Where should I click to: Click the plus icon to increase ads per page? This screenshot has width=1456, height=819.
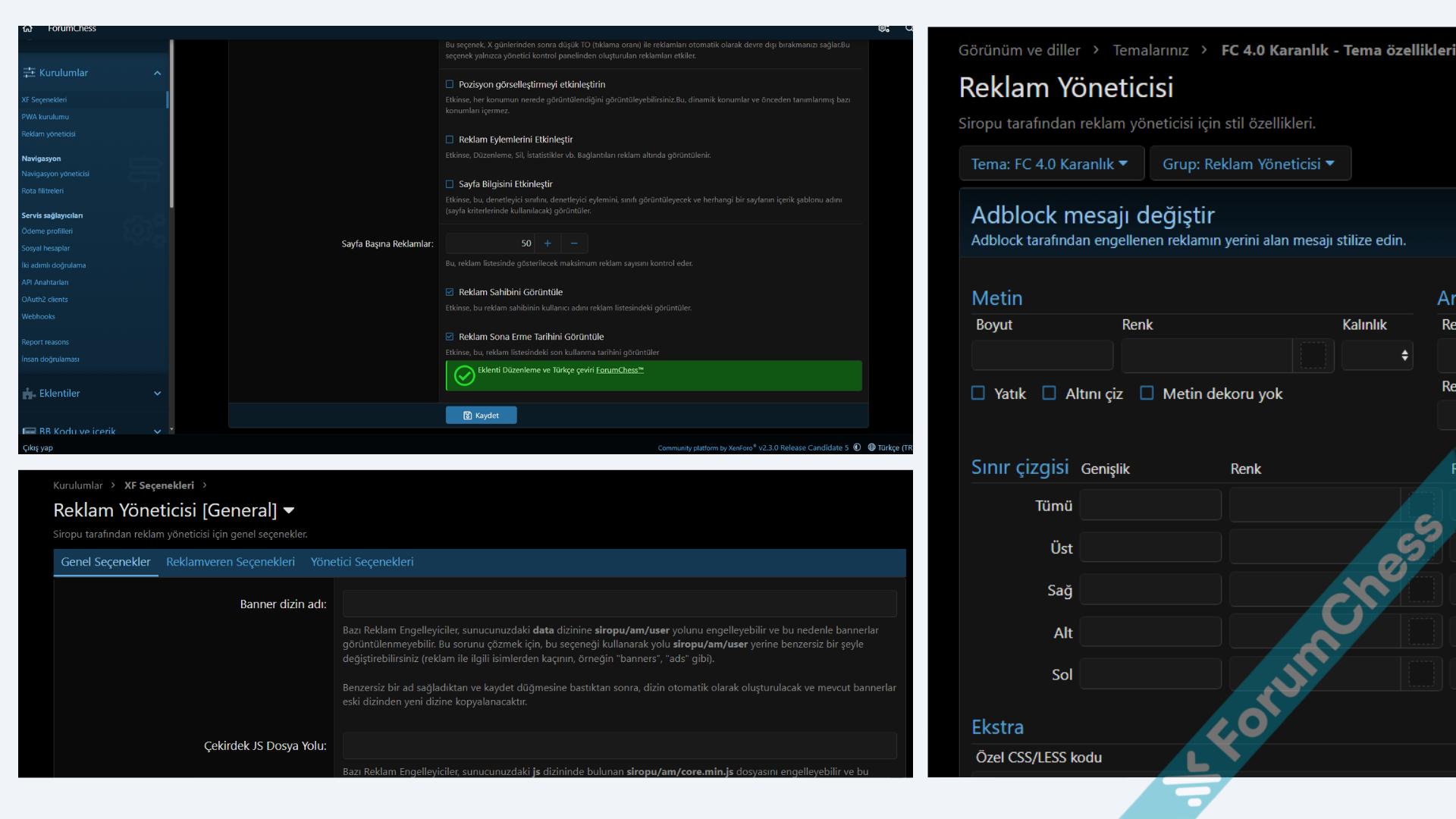click(548, 243)
